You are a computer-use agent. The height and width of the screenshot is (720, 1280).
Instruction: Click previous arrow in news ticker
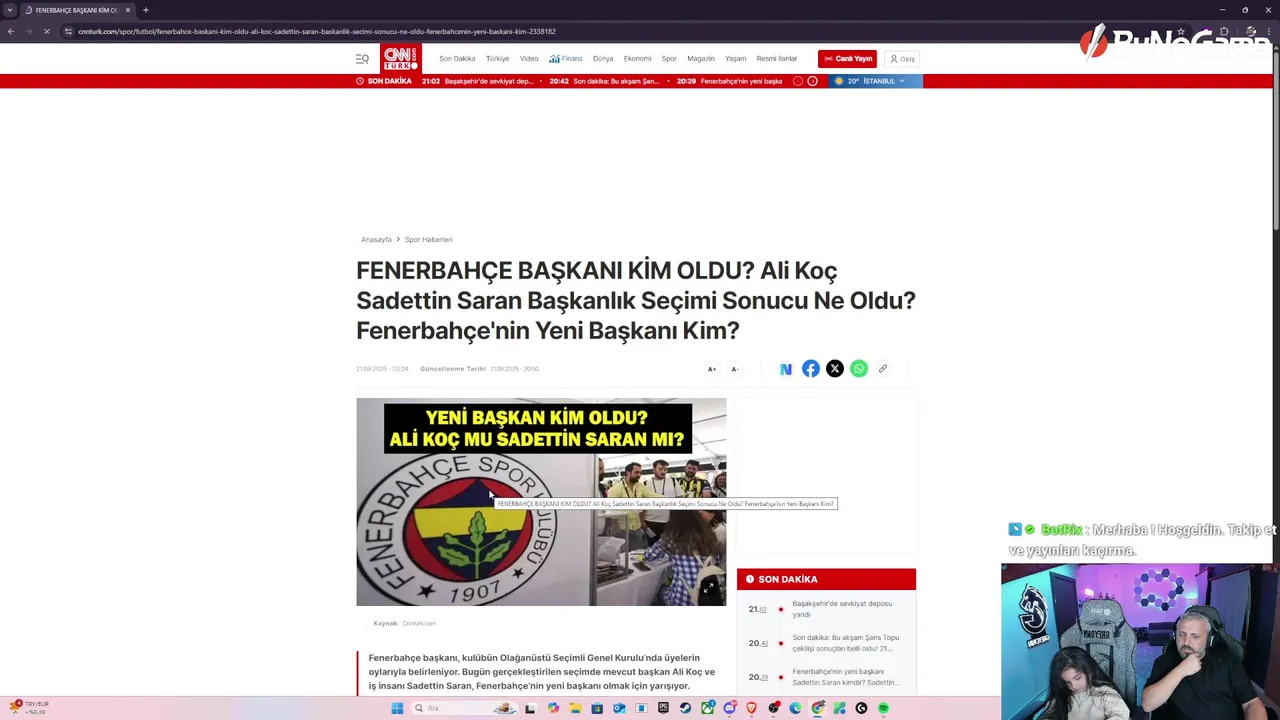coord(798,81)
